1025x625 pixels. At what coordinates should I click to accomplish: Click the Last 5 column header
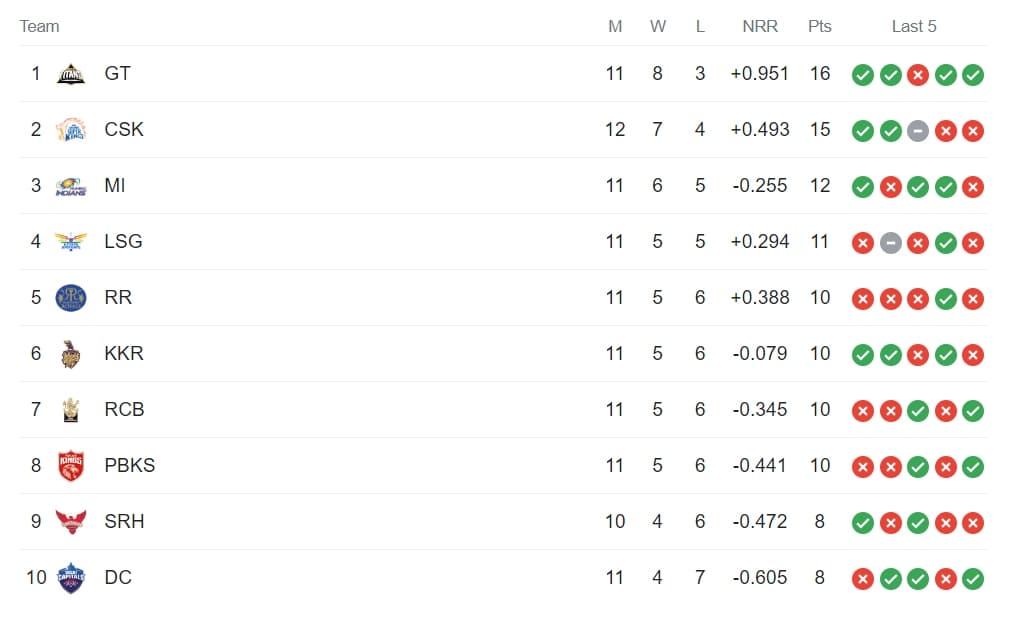(x=914, y=27)
